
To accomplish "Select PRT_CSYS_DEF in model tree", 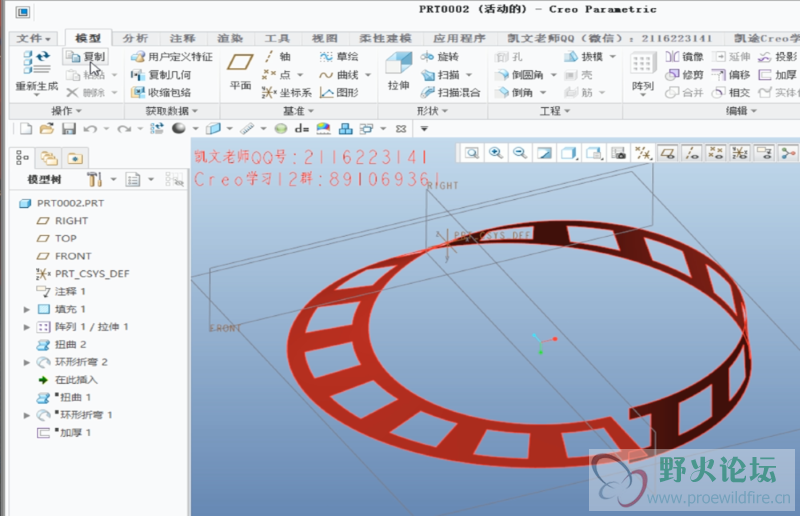I will pos(83,274).
